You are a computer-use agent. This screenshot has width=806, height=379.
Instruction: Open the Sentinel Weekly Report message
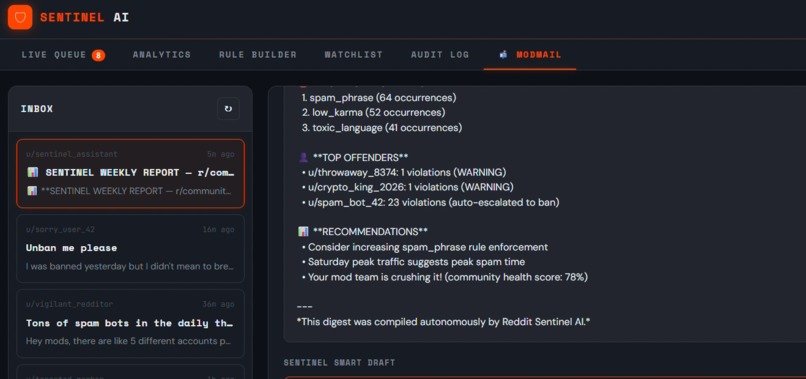(131, 173)
